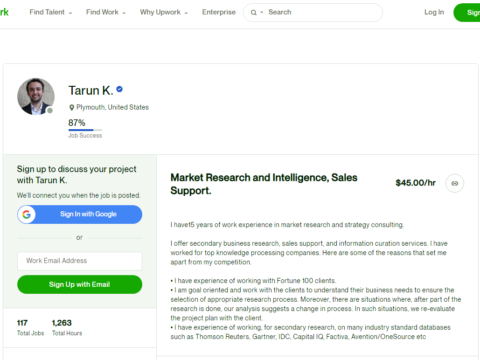Click Sign In with Google button
480x360 pixels.
coord(80,214)
